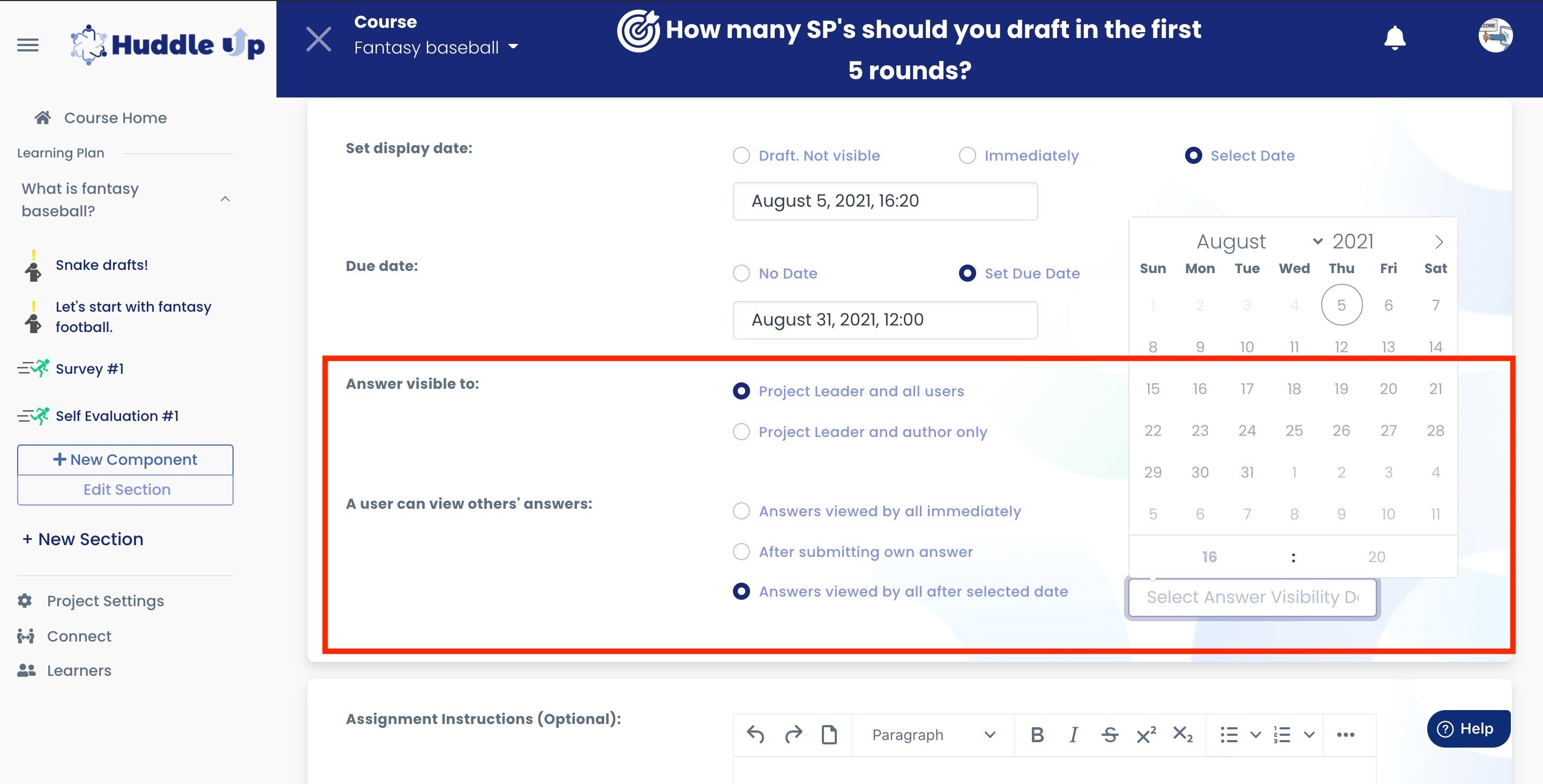The image size is (1543, 784).
Task: Open Project Settings
Action: point(106,600)
